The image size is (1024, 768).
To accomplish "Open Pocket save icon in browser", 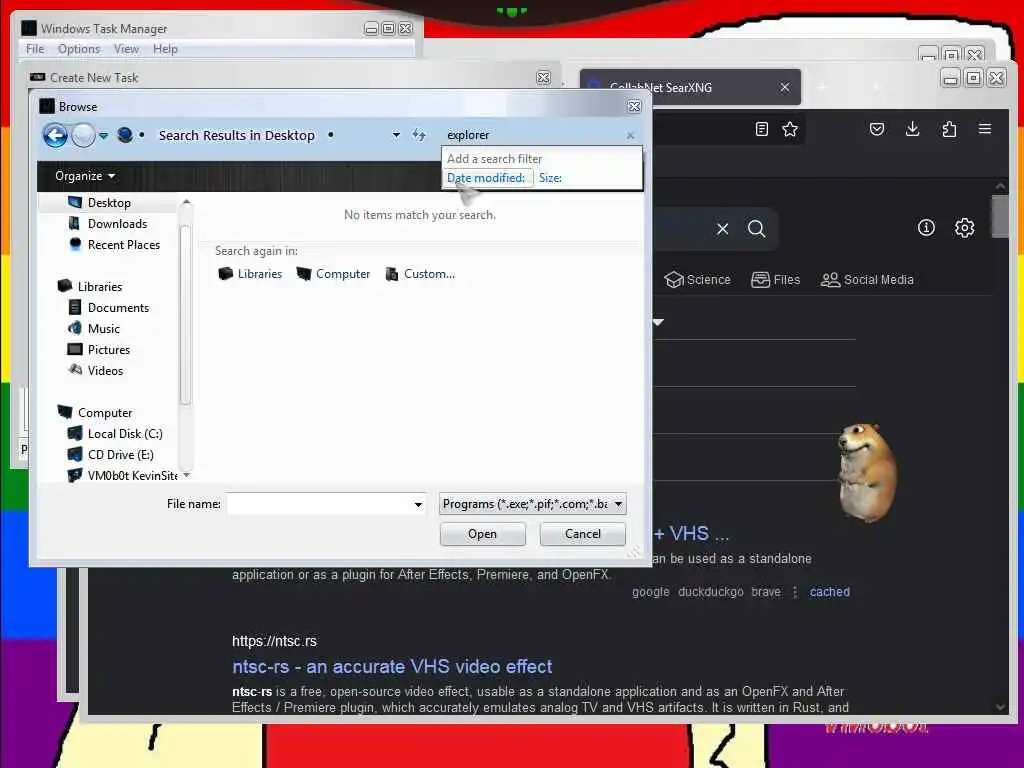I will (877, 129).
